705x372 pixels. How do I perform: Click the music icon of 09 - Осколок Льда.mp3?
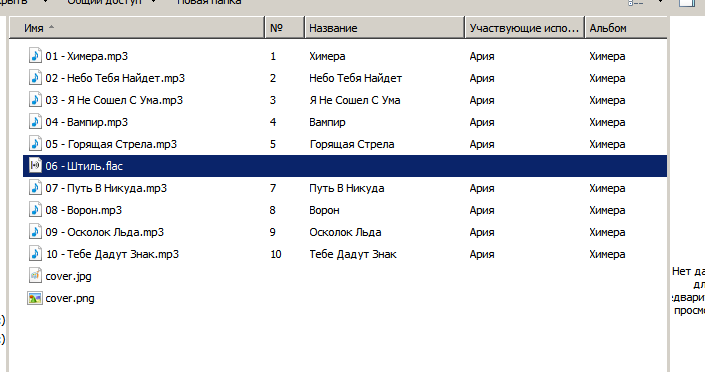click(35, 232)
